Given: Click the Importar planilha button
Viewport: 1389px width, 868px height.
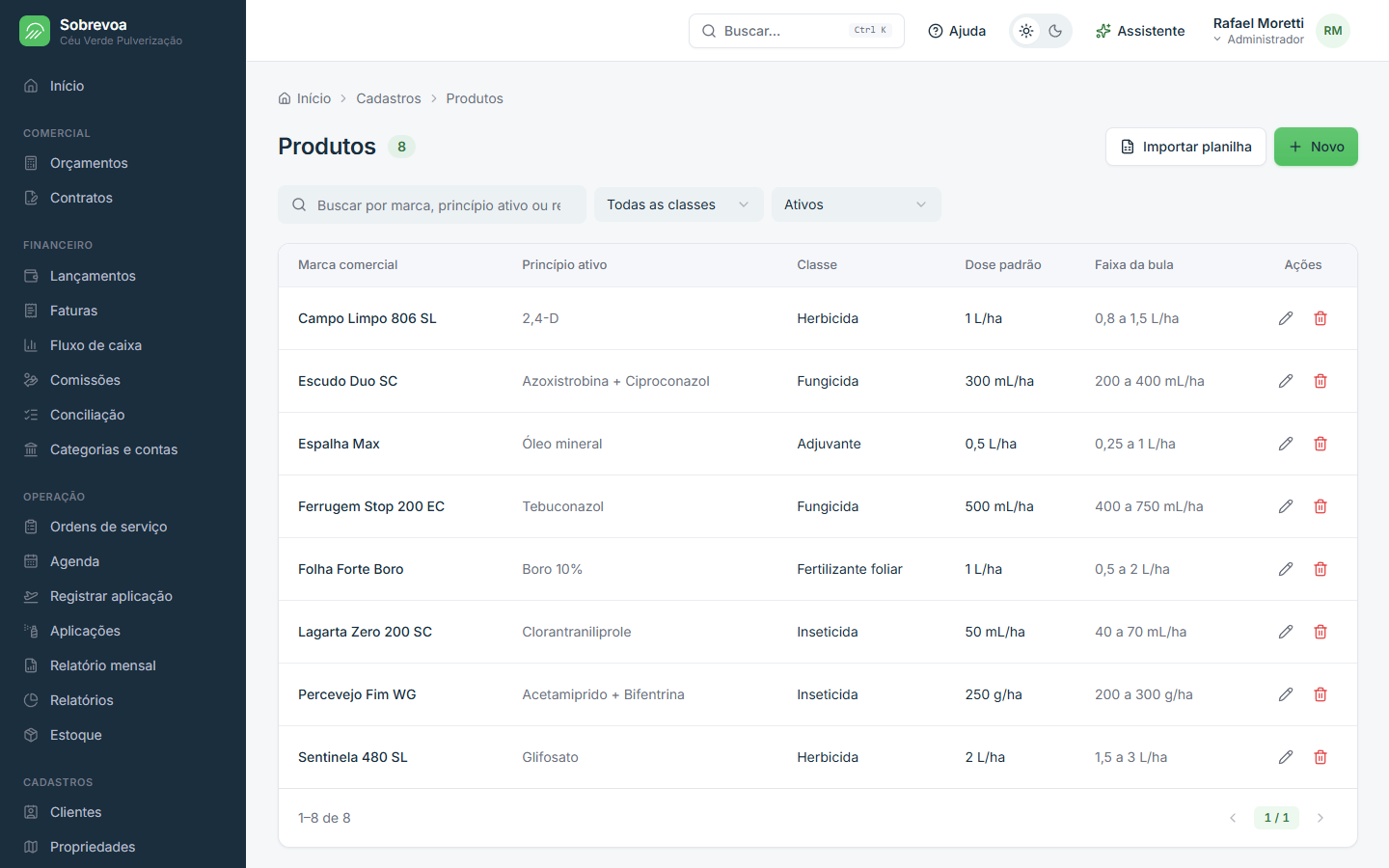Looking at the screenshot, I should pyautogui.click(x=1185, y=147).
